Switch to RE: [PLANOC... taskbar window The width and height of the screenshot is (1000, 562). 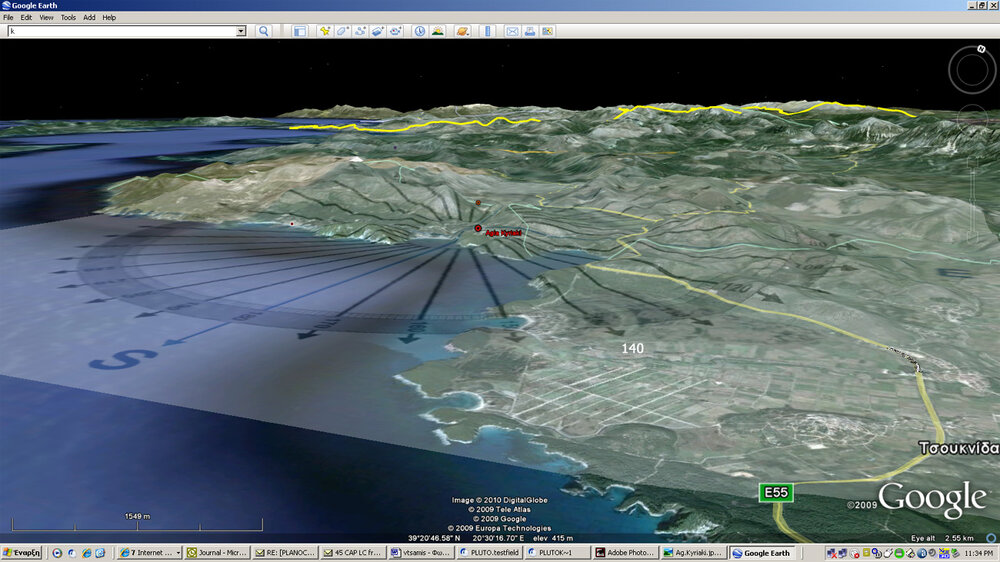tap(285, 553)
